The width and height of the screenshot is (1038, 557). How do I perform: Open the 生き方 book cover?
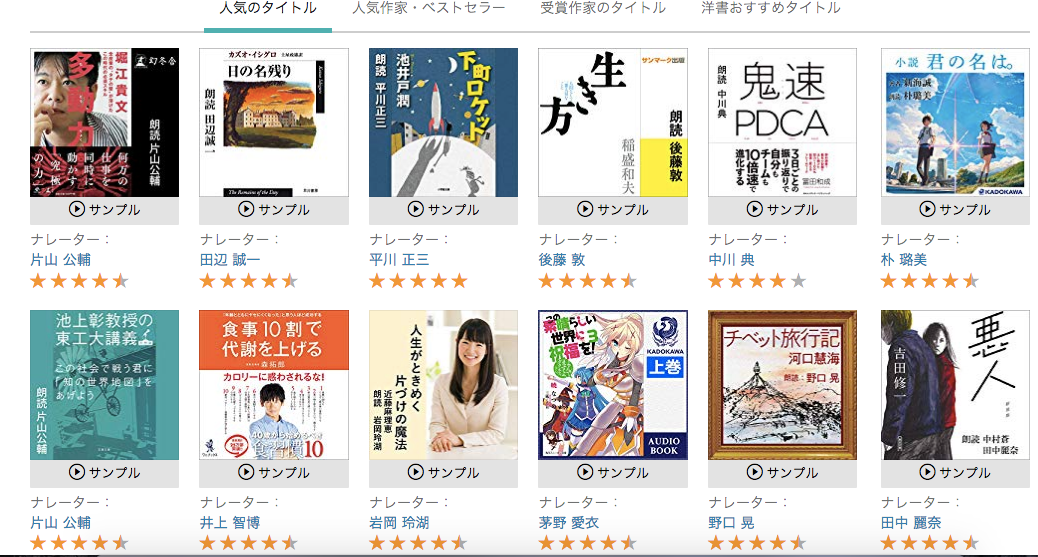pos(613,123)
